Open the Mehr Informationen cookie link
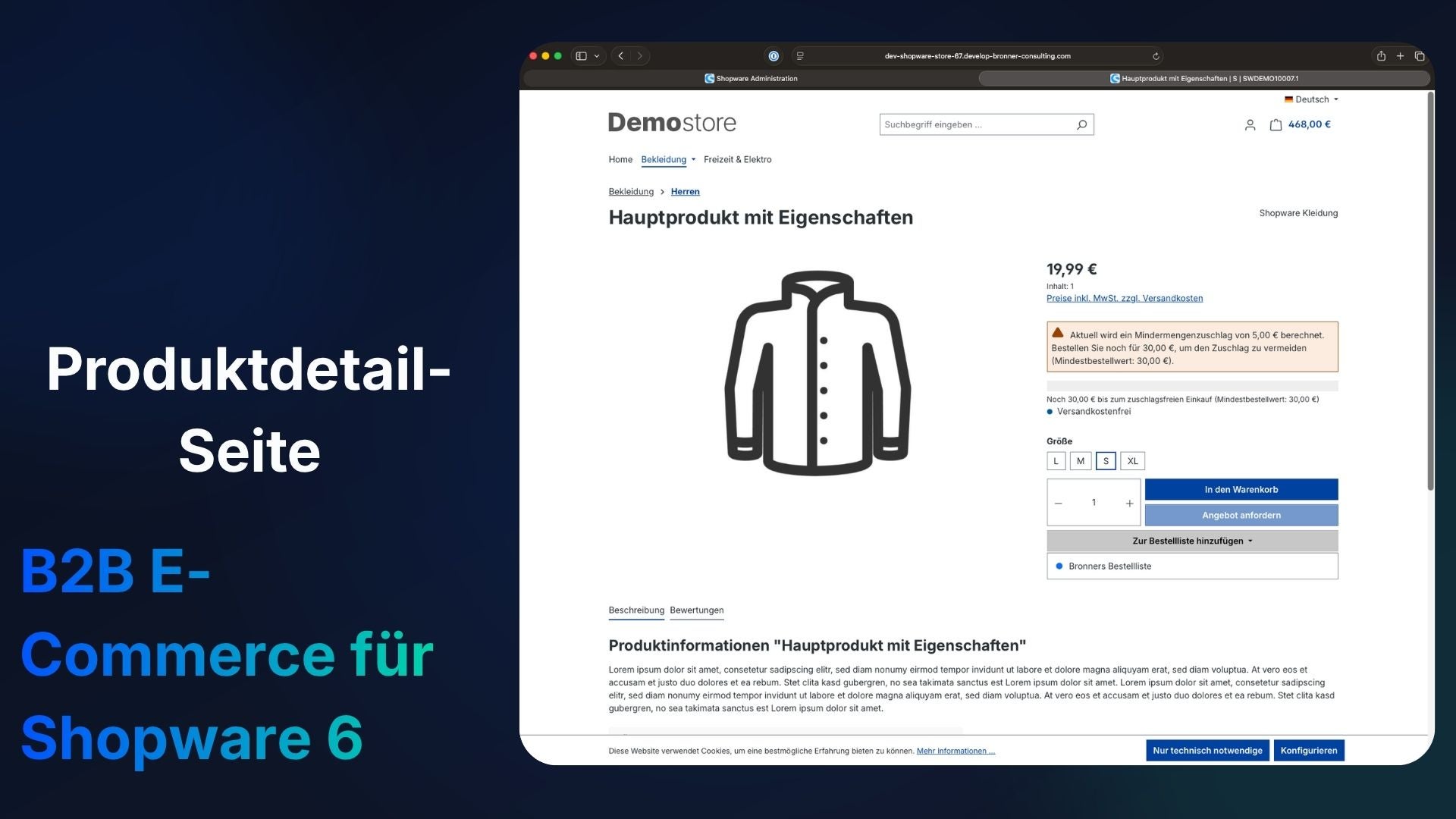Screen dimensions: 1456x819 point(955,751)
